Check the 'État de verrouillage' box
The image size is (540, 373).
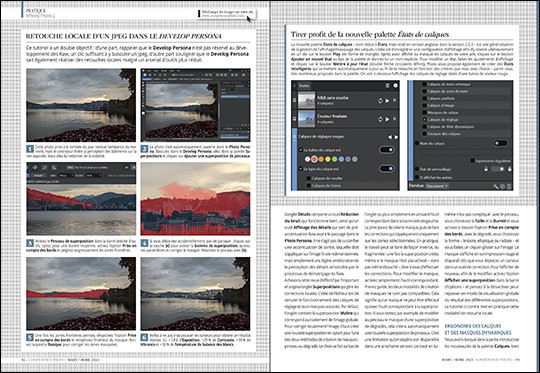[x=417, y=169]
